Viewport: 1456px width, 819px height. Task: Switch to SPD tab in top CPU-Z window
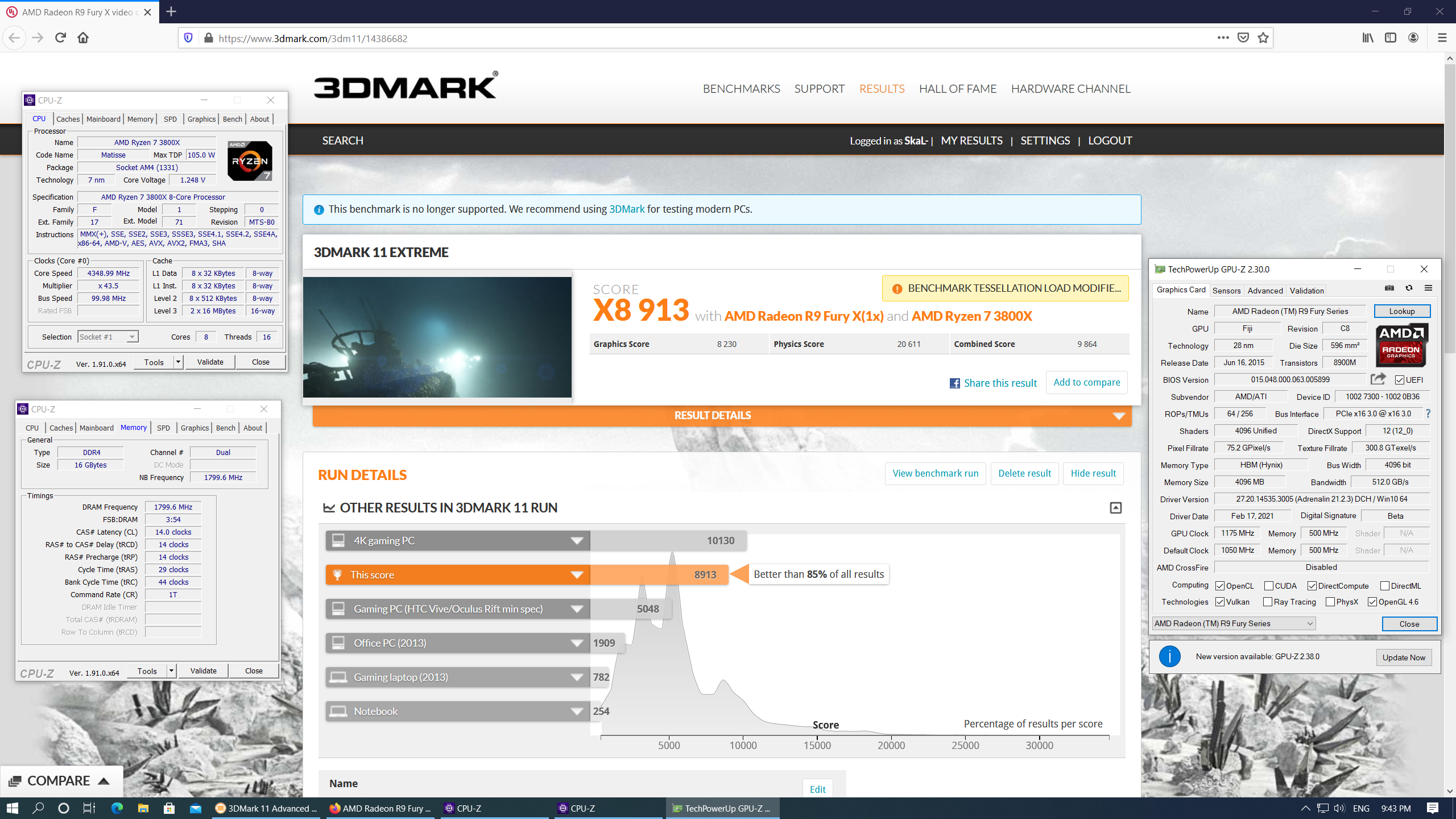tap(170, 119)
